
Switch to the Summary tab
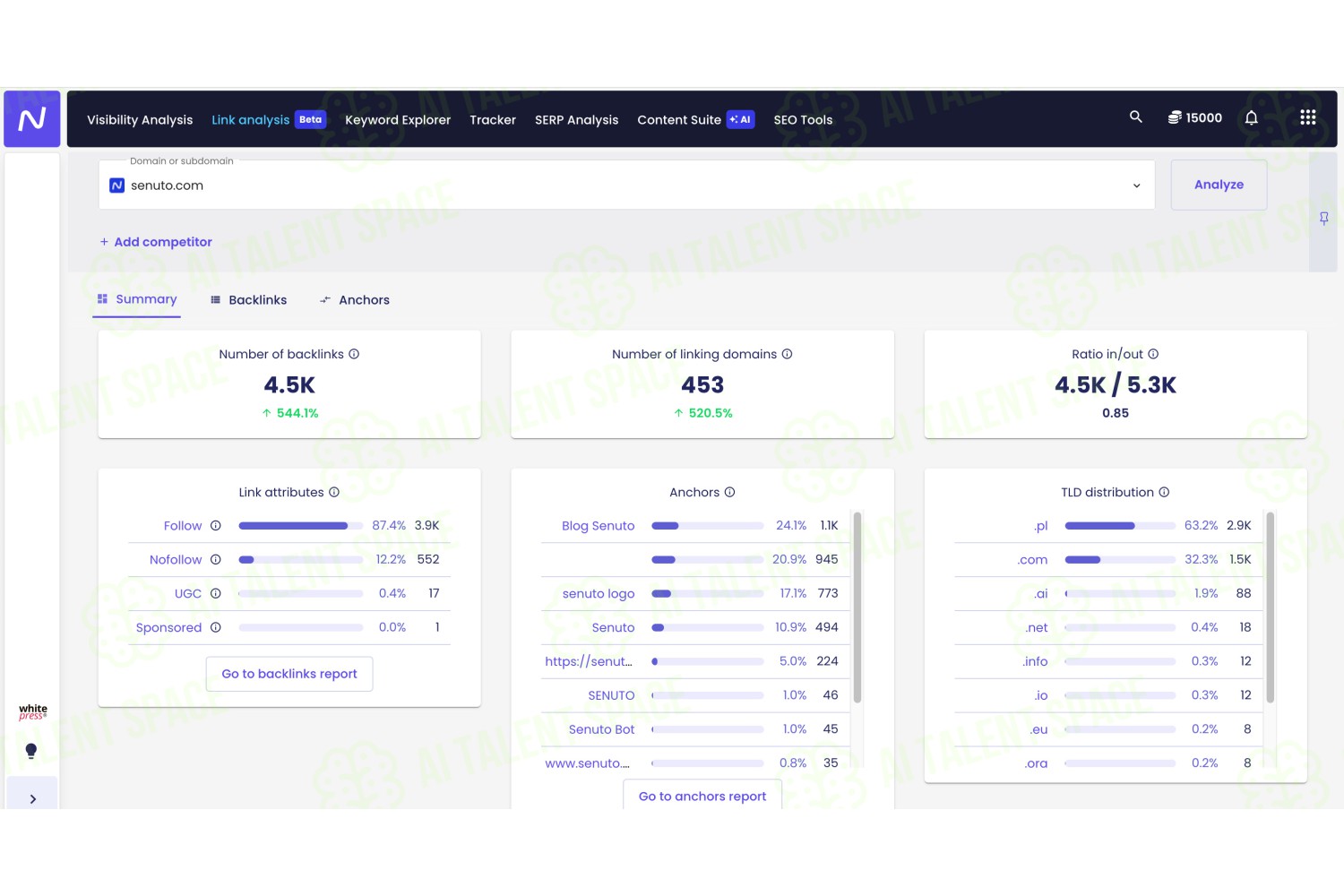click(x=137, y=299)
